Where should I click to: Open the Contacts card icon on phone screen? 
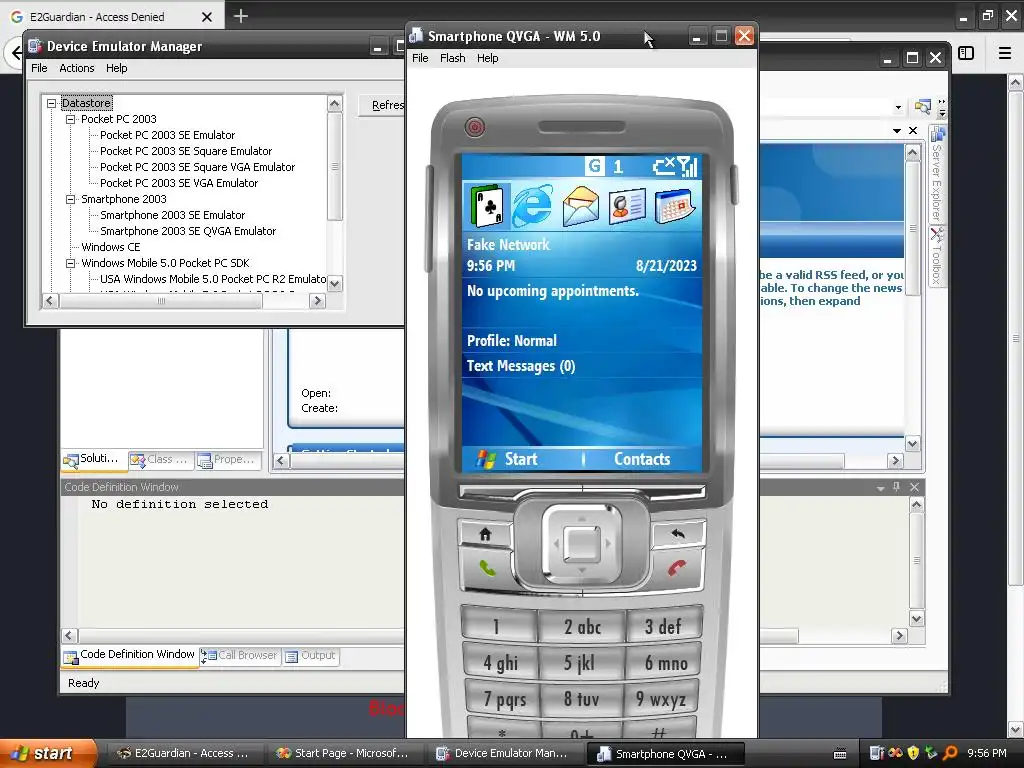[627, 206]
